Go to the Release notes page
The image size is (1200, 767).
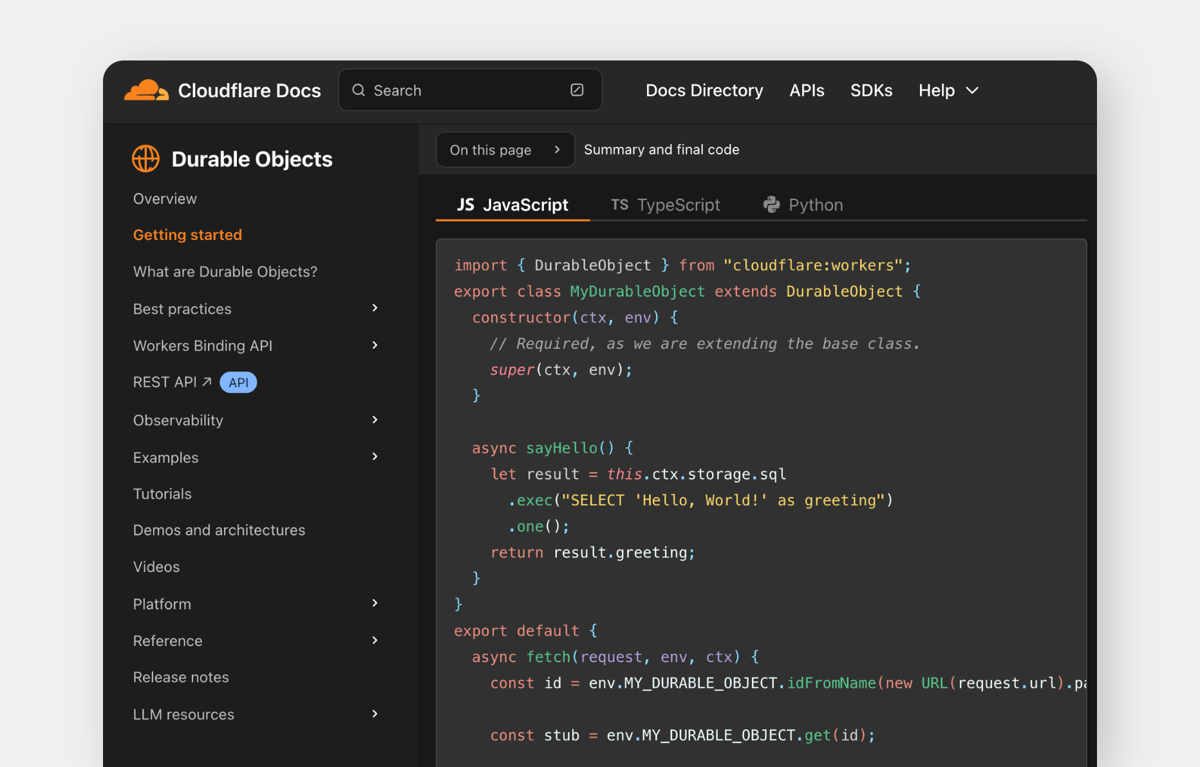[x=181, y=677]
